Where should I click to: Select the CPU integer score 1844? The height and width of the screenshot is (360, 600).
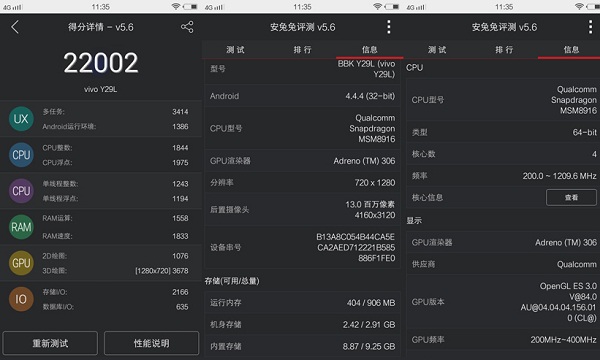click(180, 148)
